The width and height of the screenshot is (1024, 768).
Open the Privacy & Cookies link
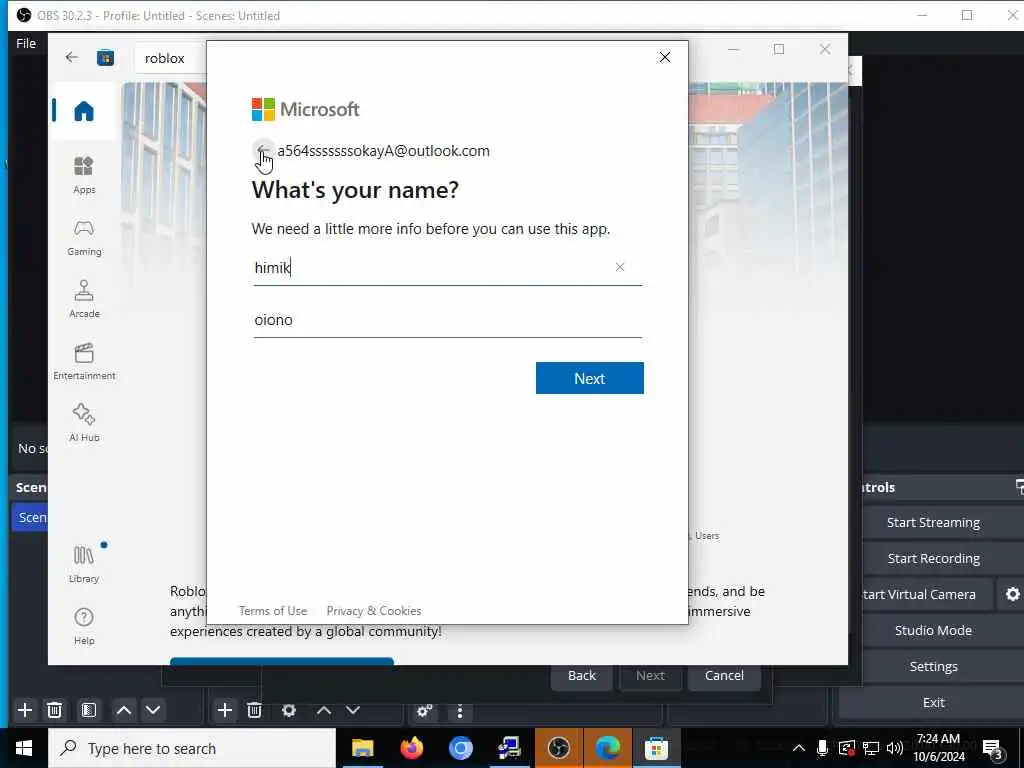tap(374, 611)
